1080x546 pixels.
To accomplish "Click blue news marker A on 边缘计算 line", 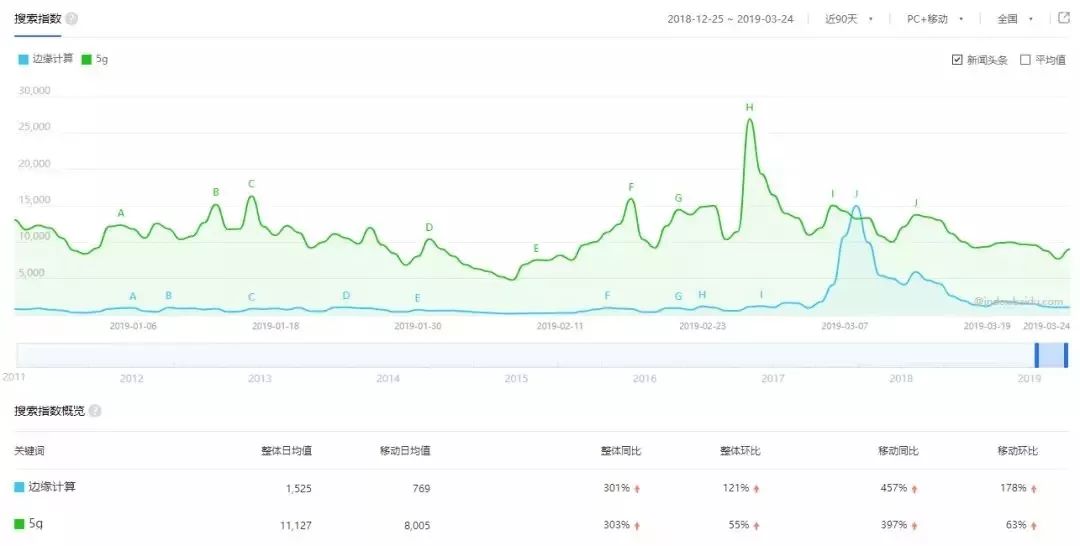I will pyautogui.click(x=133, y=297).
